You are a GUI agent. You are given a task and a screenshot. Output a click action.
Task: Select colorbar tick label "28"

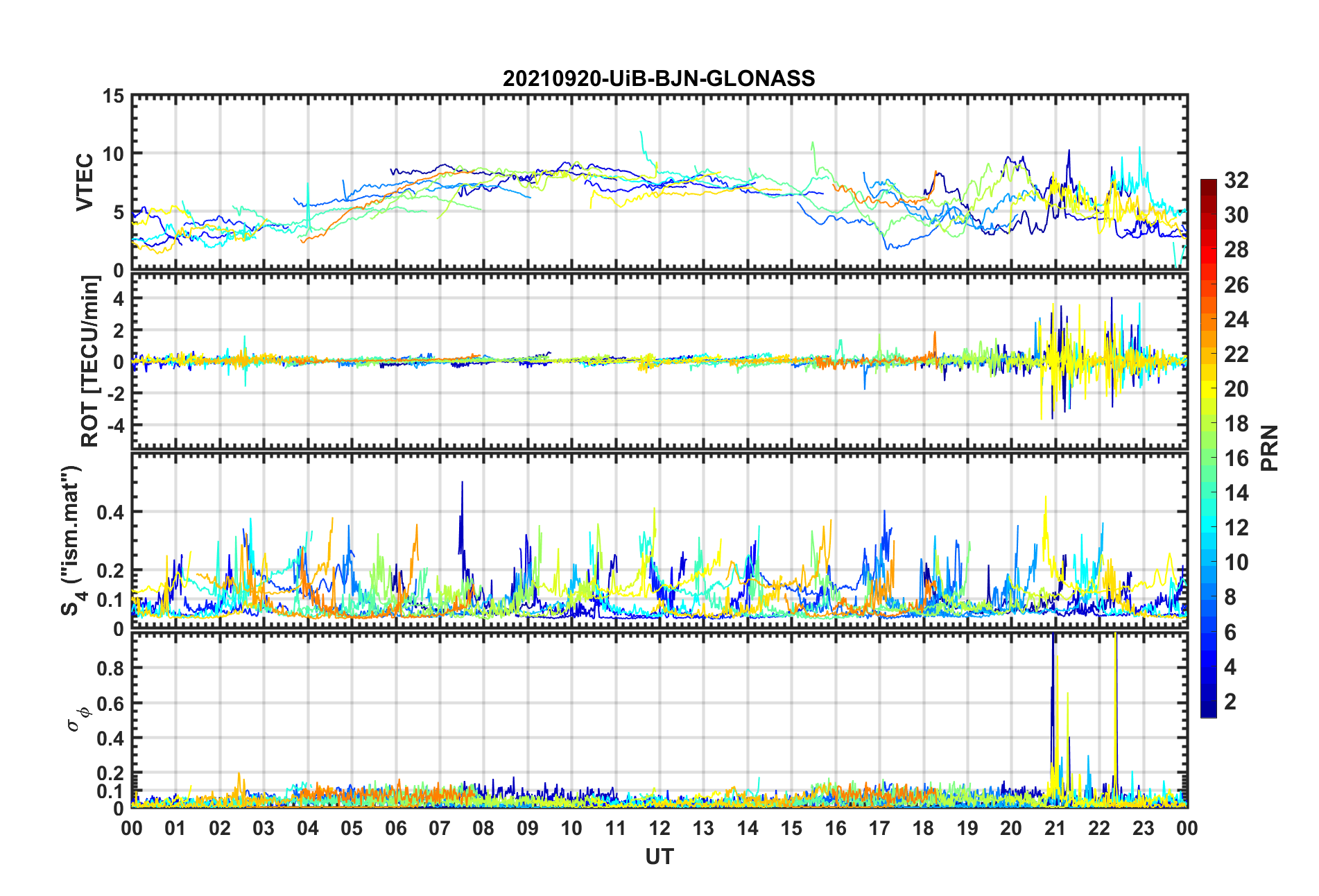point(1236,250)
